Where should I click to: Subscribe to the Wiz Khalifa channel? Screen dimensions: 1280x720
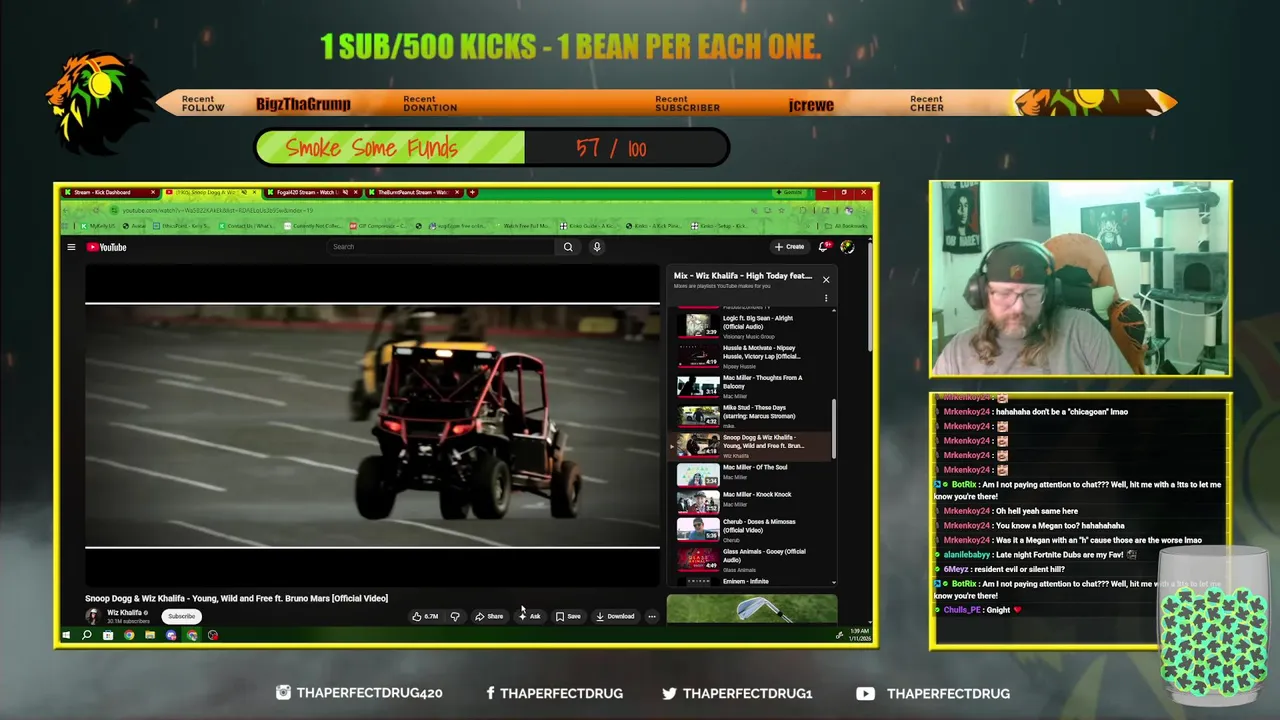181,616
